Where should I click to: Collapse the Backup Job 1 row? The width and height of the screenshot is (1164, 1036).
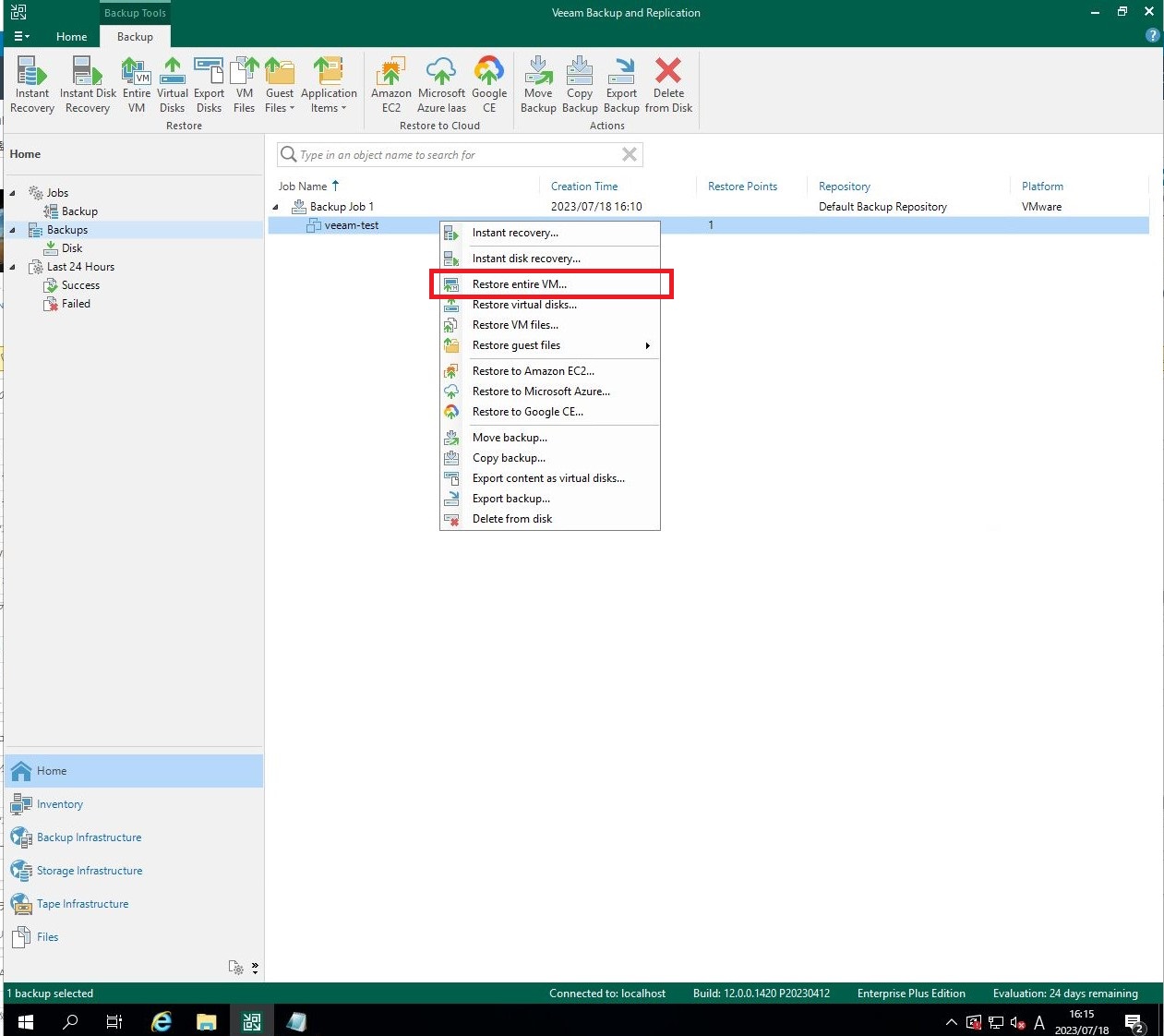point(275,207)
